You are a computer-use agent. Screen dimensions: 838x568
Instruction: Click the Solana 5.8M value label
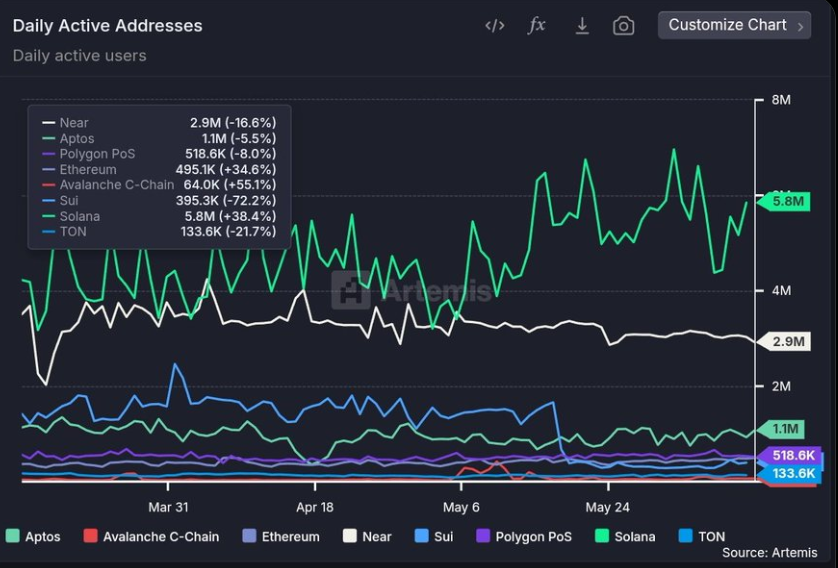click(x=788, y=201)
